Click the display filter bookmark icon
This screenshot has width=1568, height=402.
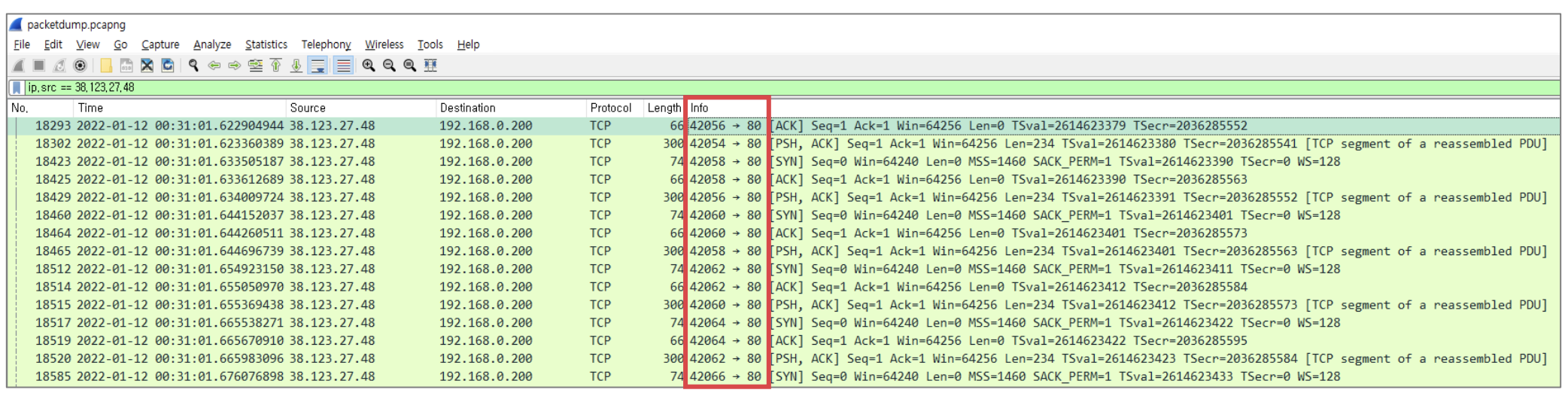point(17,87)
